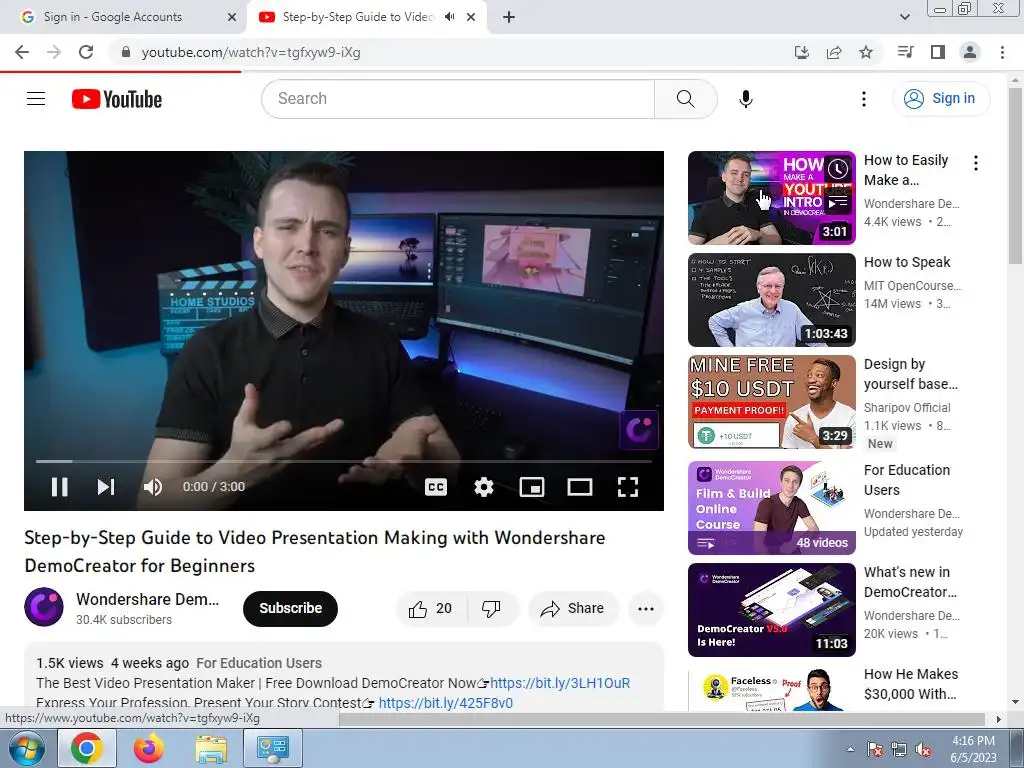1024x768 pixels.
Task: Open How to Easily Make a... video thumbnail
Action: (771, 198)
